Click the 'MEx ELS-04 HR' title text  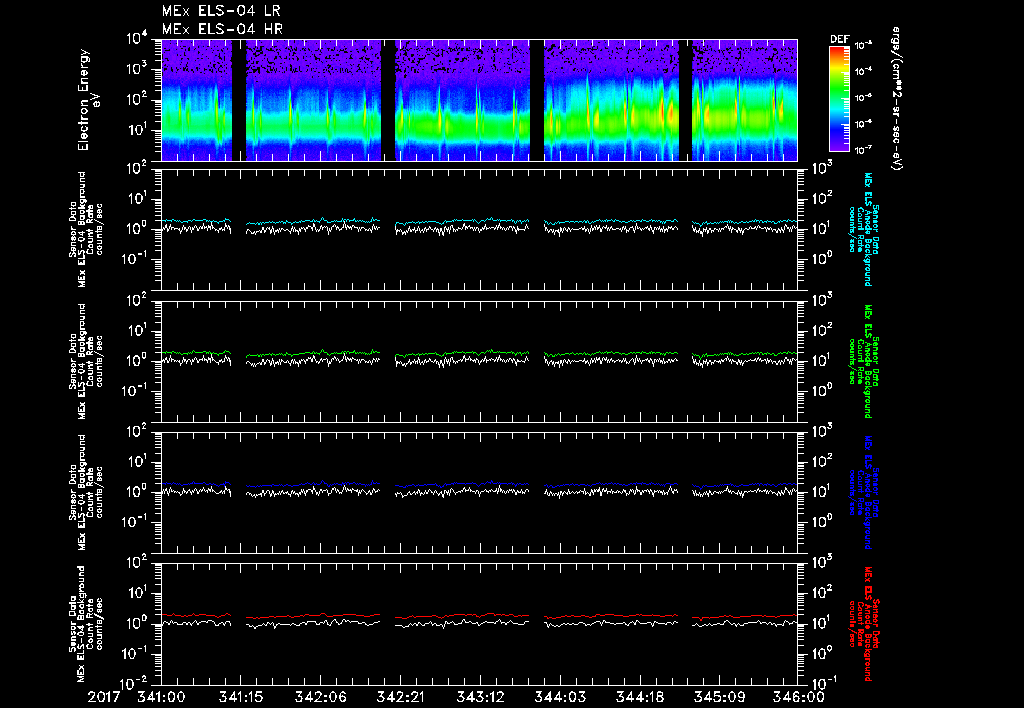point(222,29)
